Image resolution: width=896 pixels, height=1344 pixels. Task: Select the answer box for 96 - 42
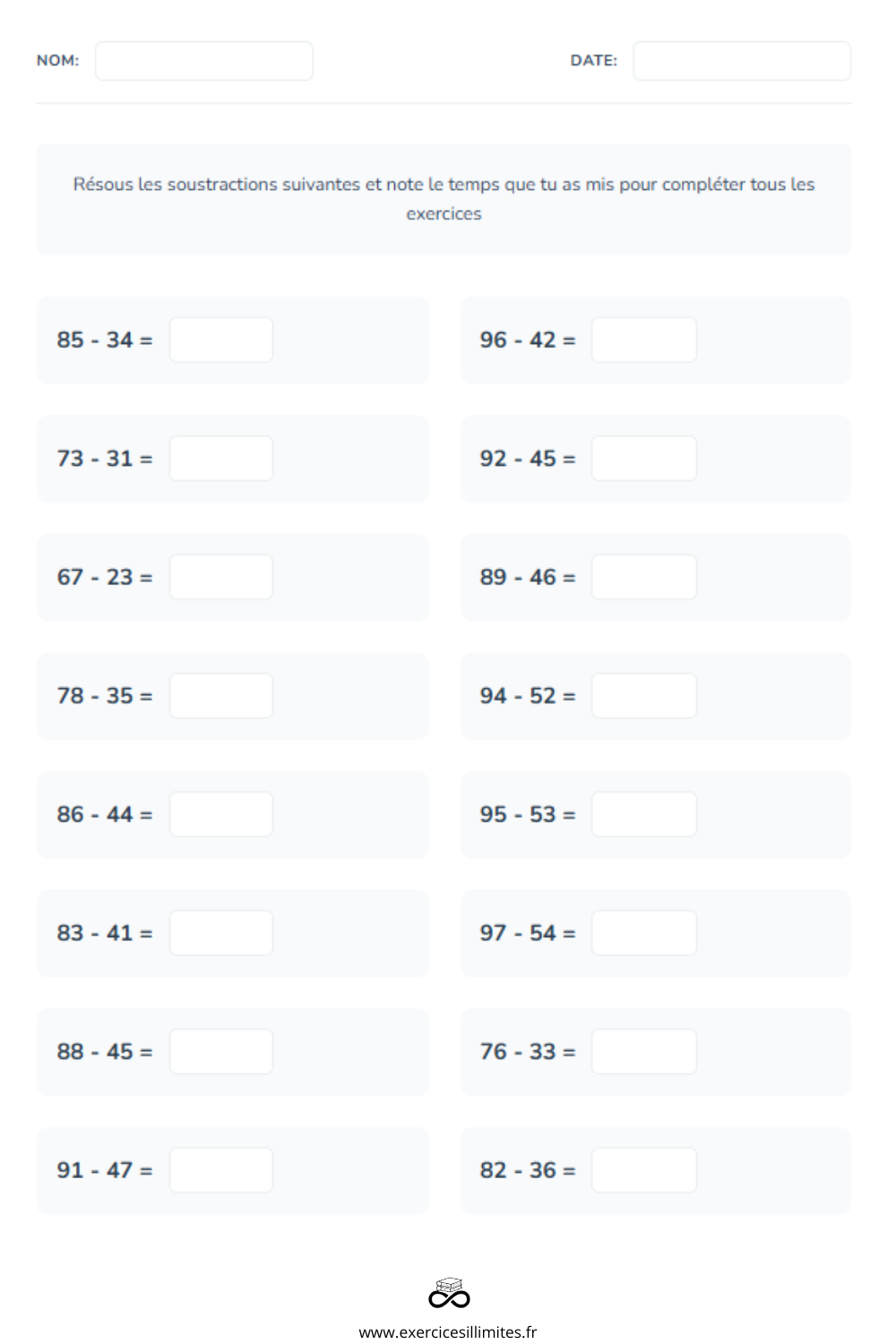tap(644, 340)
